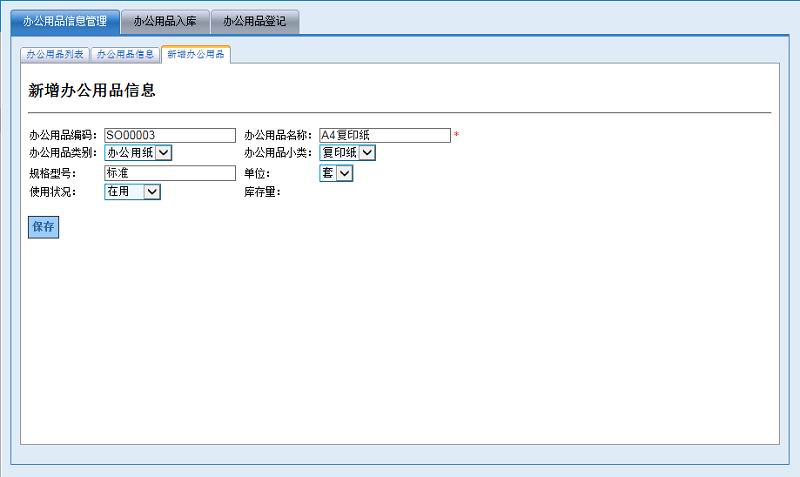The height and width of the screenshot is (477, 800).
Task: Open the 办公用品类别 dropdown showing 办公用纸
Action: pos(138,153)
